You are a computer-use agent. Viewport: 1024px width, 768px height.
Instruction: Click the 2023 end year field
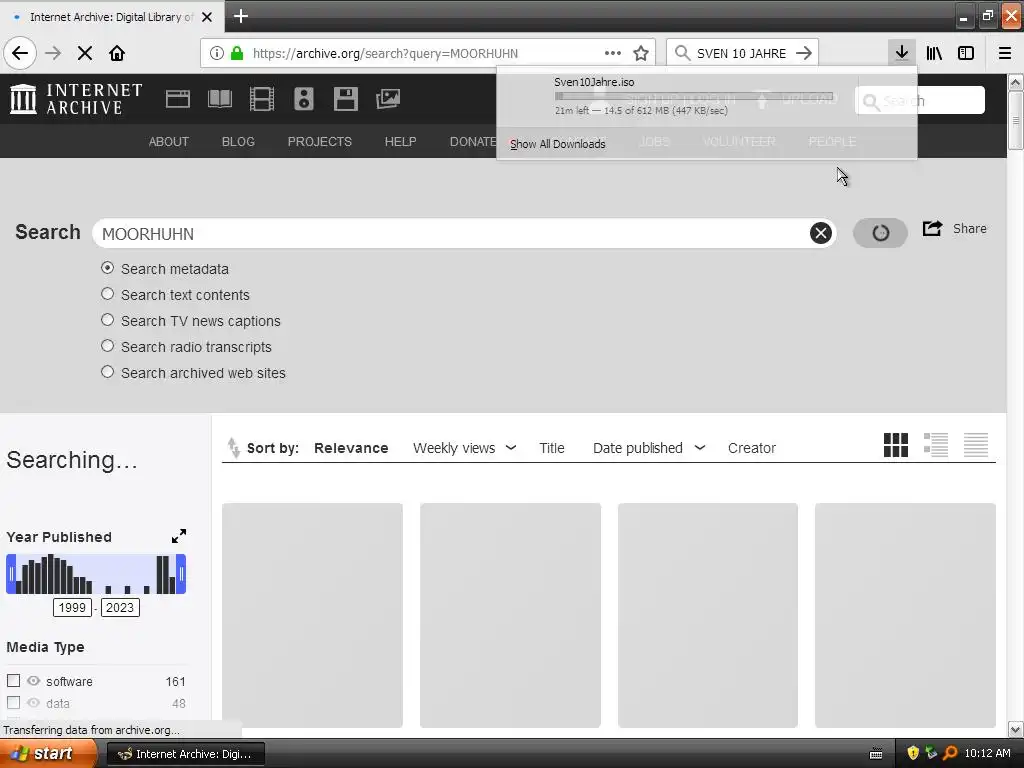[120, 607]
